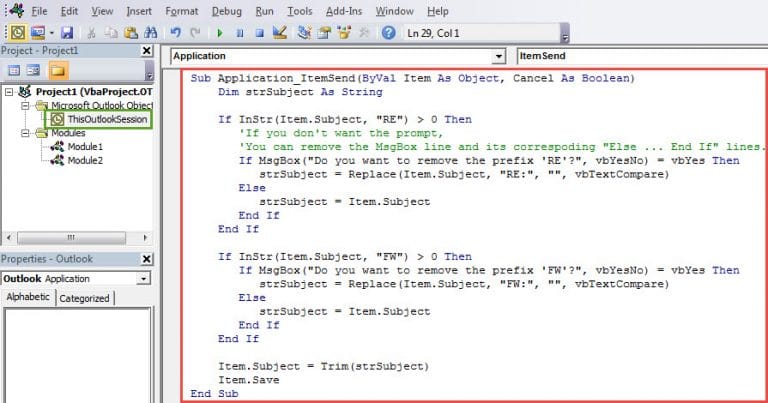
Task: Open Visual Basic Help question mark icon
Action: [389, 33]
